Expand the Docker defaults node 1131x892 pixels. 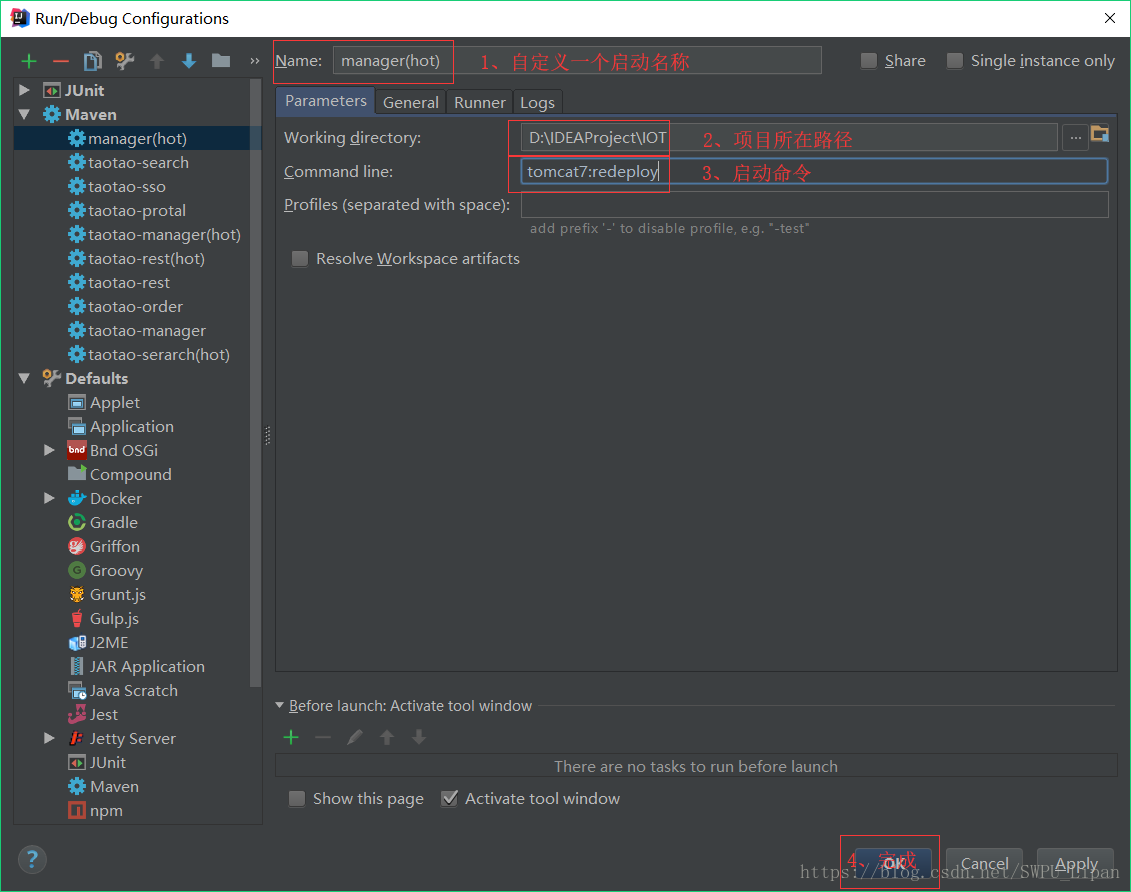[x=49, y=498]
